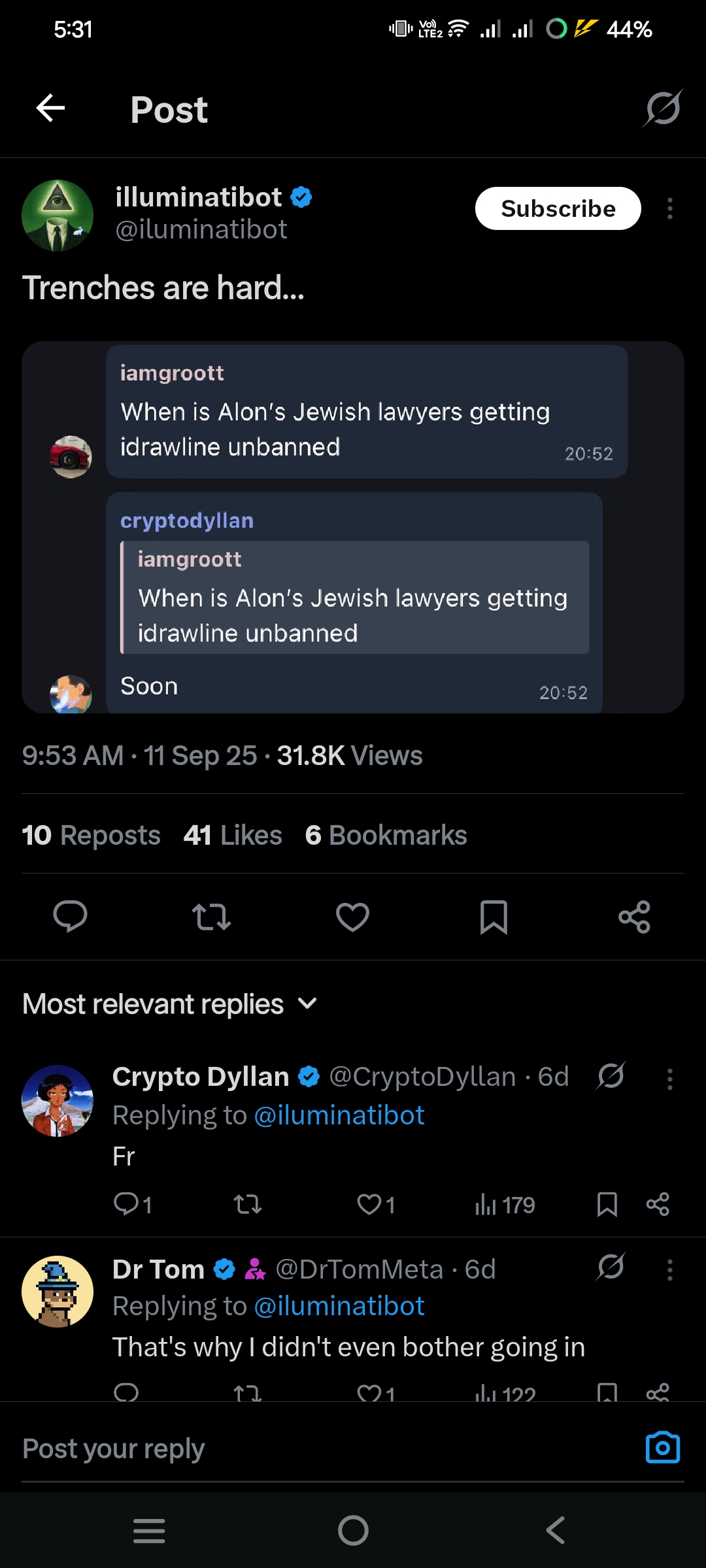View the 41 Likes list
The image size is (706, 1568).
click(x=233, y=835)
